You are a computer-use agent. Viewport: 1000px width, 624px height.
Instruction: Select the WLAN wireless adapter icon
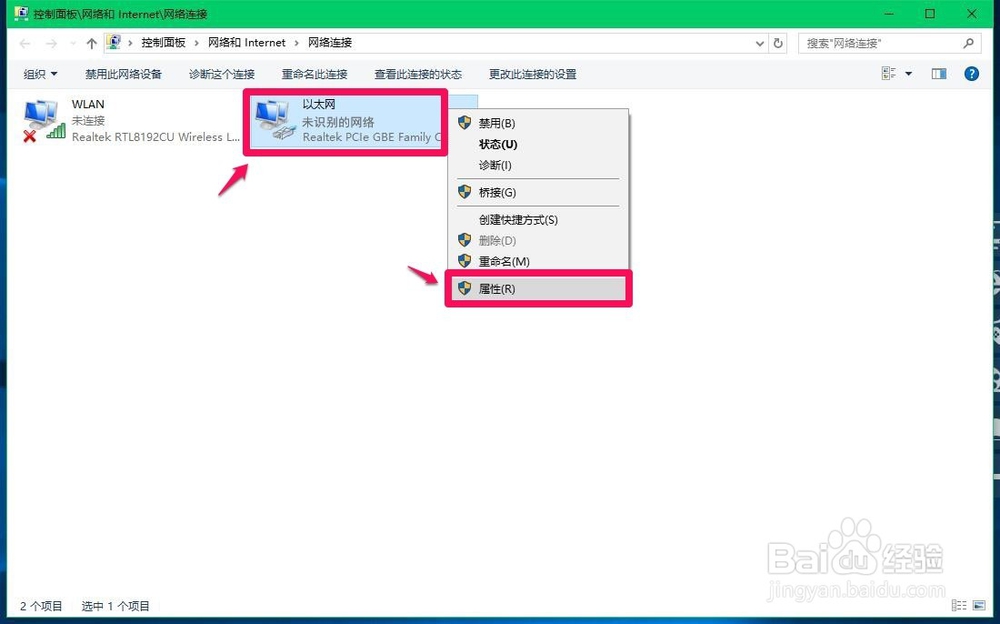point(42,113)
